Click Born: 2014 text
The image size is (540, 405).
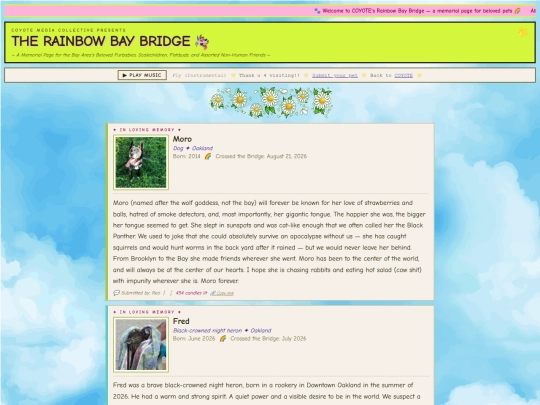coord(186,156)
